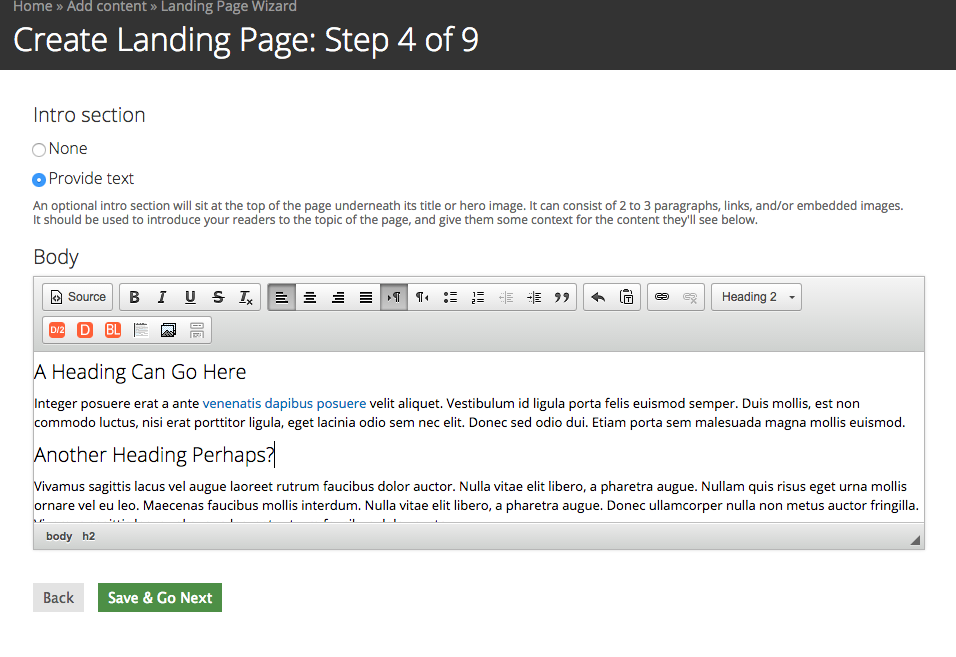
Task: Center-align the text
Action: click(x=310, y=297)
